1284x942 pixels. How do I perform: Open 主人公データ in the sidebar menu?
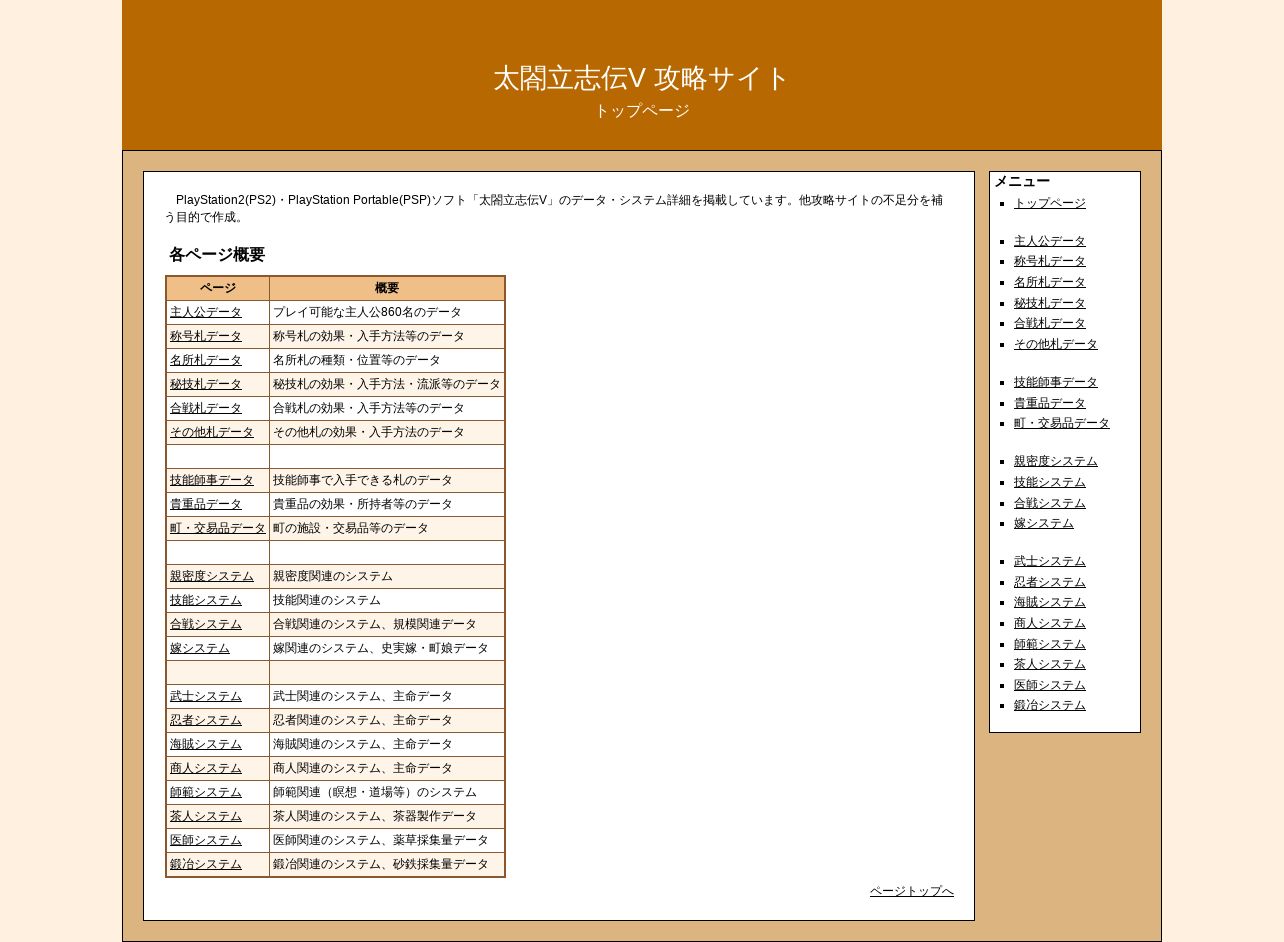[1049, 241]
